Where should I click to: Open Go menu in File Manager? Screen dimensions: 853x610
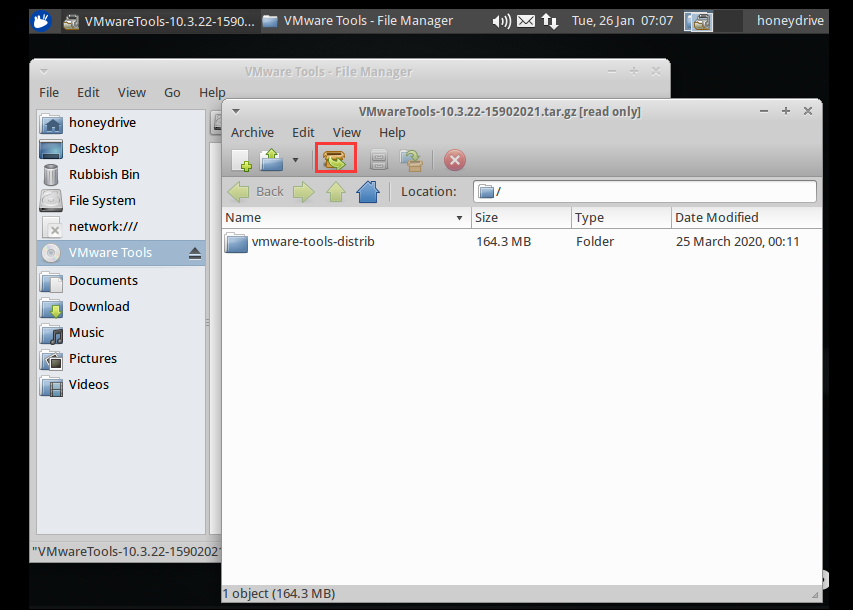[x=172, y=93]
